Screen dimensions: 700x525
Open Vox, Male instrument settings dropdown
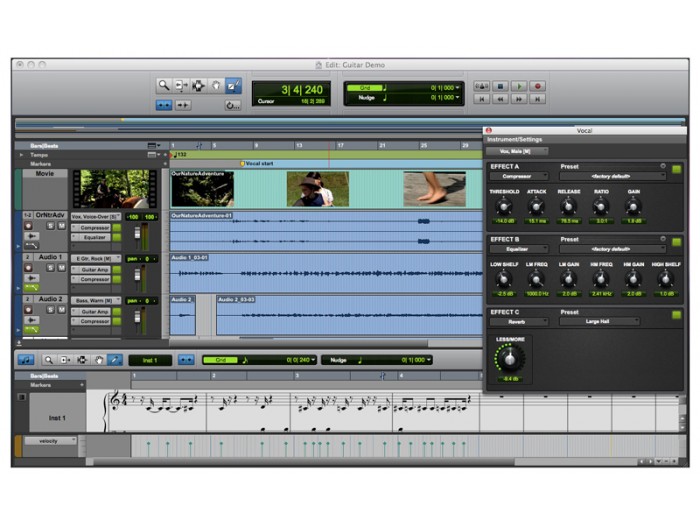point(517,151)
